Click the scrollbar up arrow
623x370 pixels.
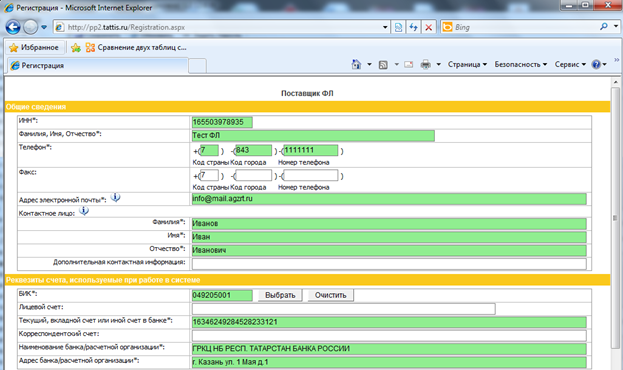tap(615, 82)
